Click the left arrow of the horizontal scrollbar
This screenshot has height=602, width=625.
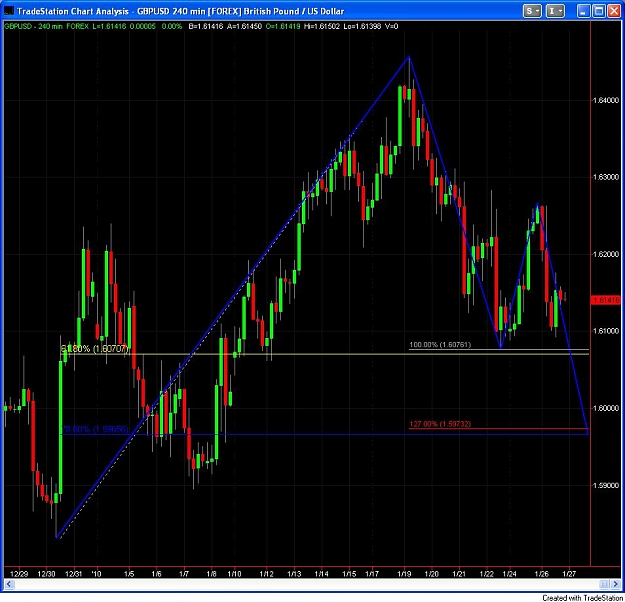pyautogui.click(x=9, y=584)
